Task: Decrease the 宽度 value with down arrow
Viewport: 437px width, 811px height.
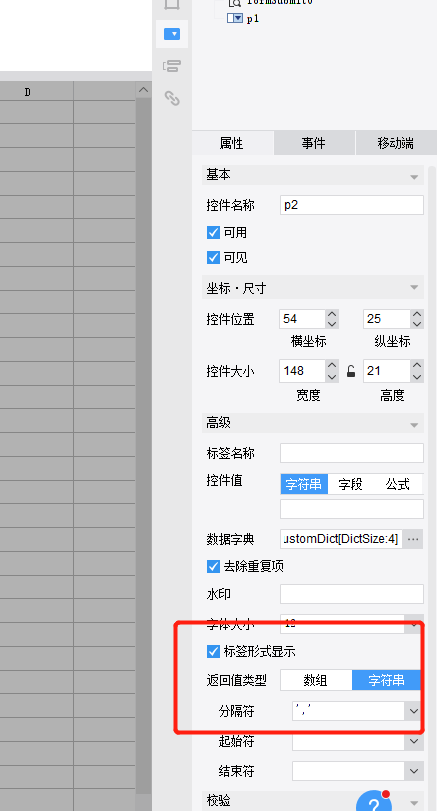Action: (332, 376)
